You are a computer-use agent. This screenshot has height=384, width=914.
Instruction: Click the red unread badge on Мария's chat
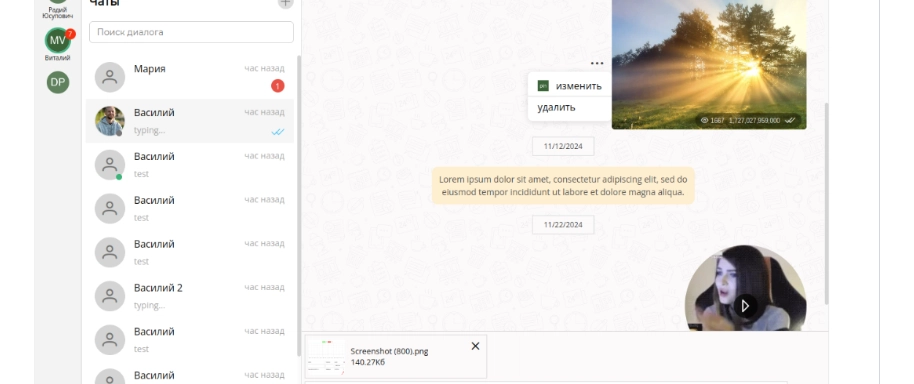(x=277, y=86)
